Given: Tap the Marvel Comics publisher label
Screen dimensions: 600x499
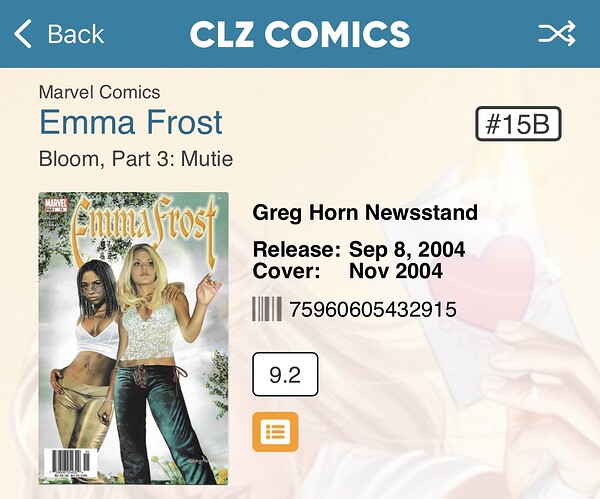Looking at the screenshot, I should [x=99, y=92].
